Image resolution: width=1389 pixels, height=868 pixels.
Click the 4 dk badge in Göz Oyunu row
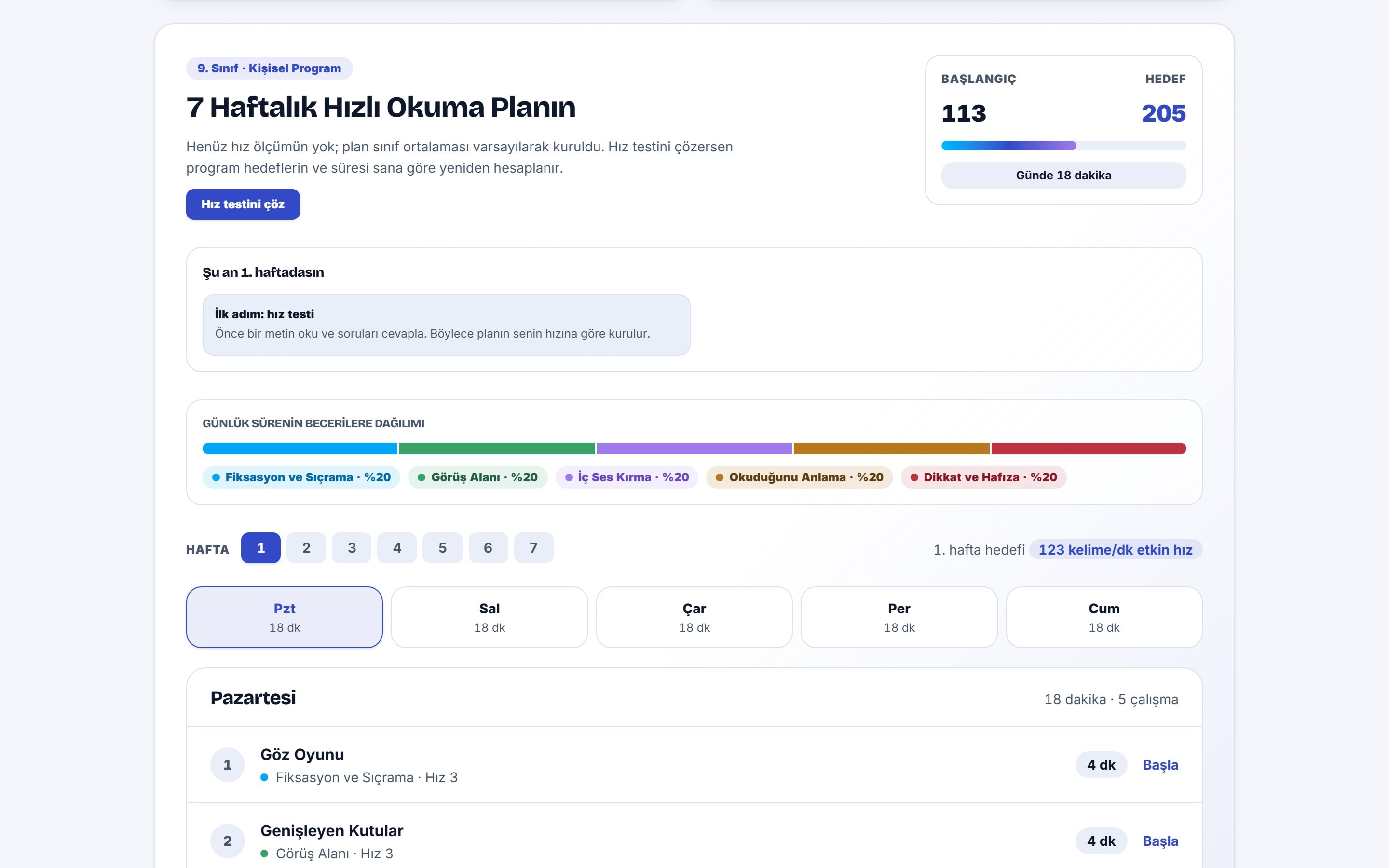tap(1101, 765)
